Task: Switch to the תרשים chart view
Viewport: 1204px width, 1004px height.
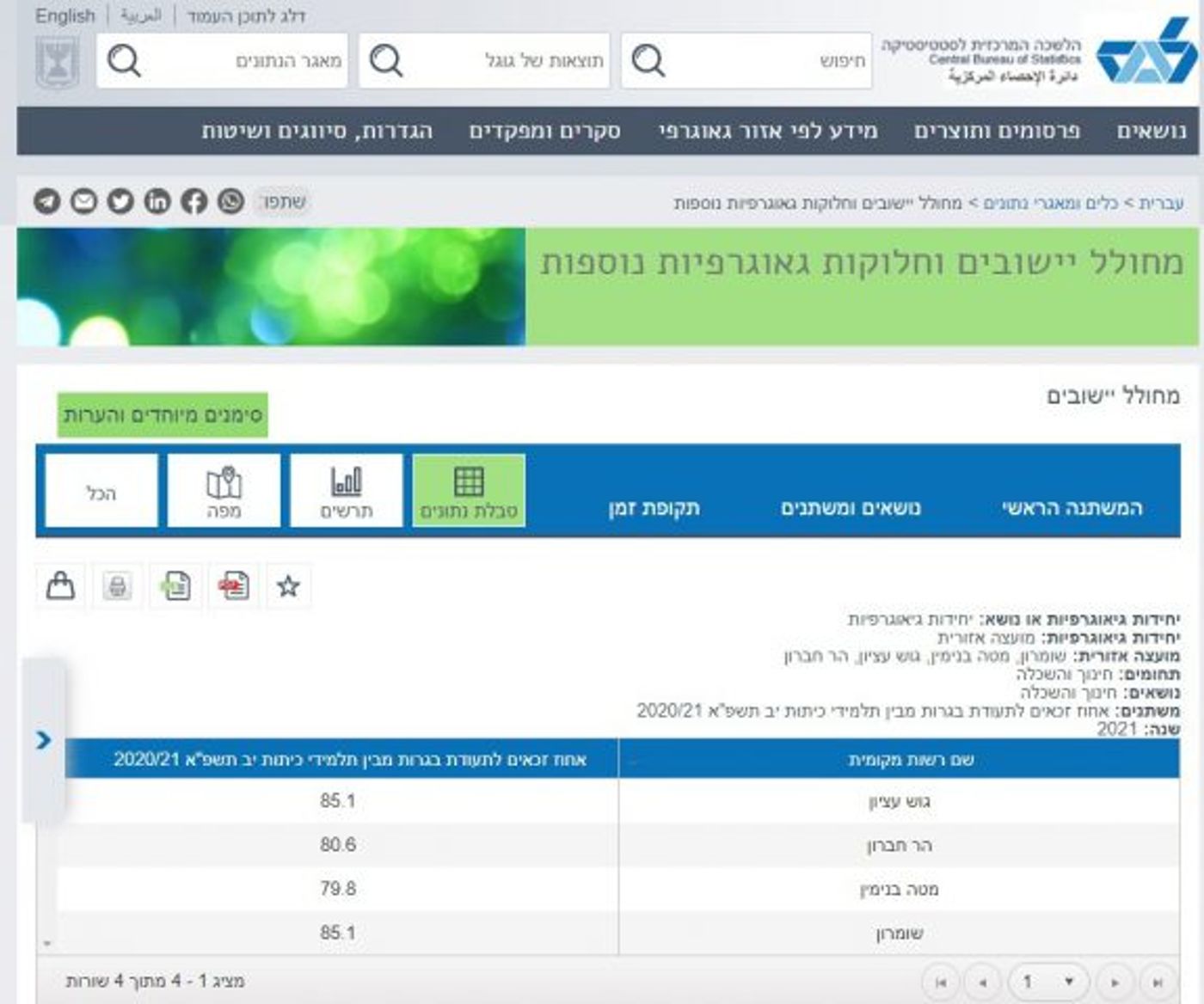Action: click(347, 491)
